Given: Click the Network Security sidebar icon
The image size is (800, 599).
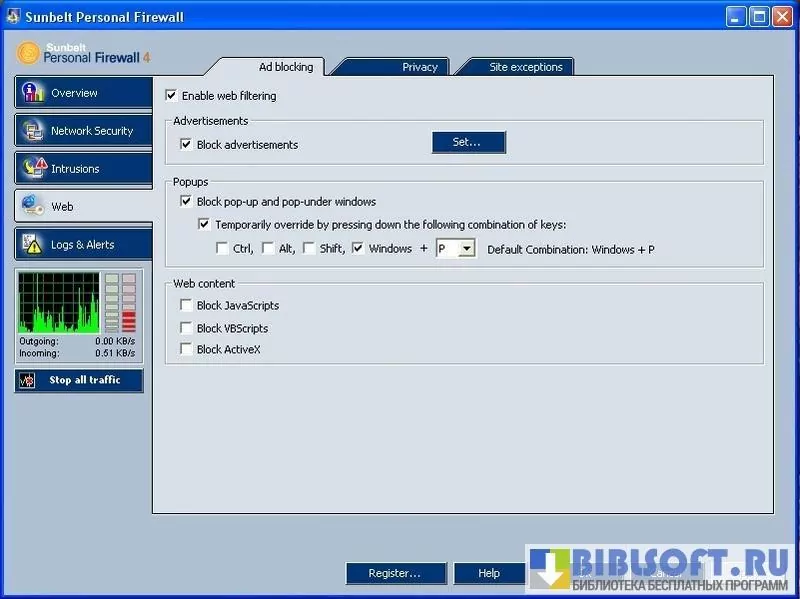Looking at the screenshot, I should click(x=34, y=131).
